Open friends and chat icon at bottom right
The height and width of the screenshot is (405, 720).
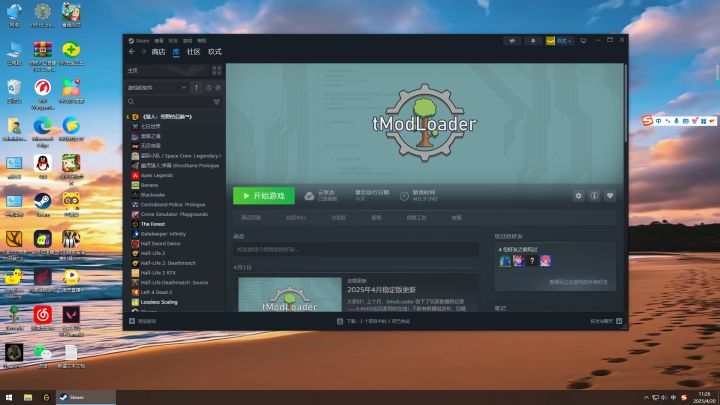[x=619, y=321]
